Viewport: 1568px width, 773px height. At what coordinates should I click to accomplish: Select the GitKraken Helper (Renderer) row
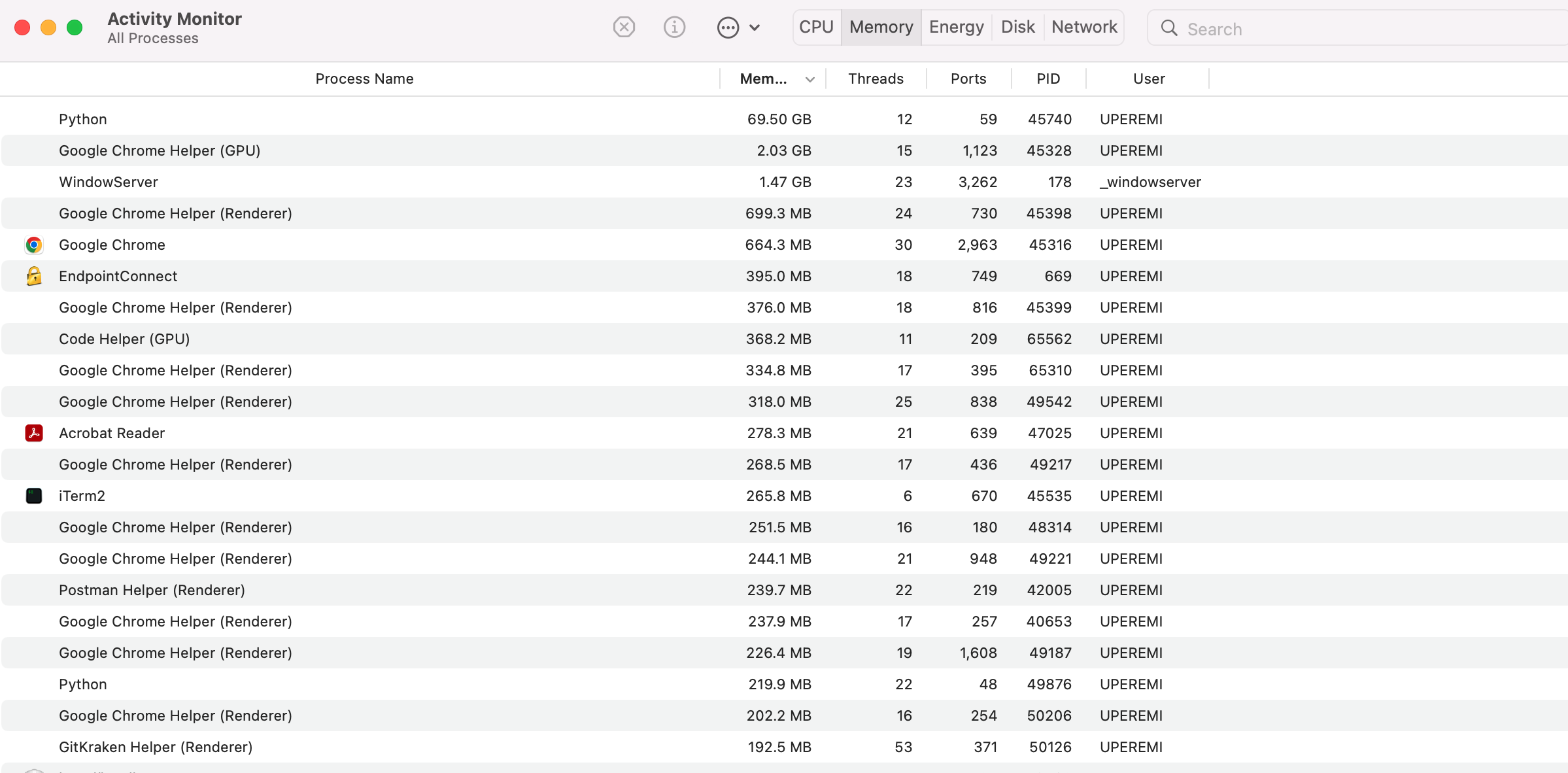(x=784, y=747)
